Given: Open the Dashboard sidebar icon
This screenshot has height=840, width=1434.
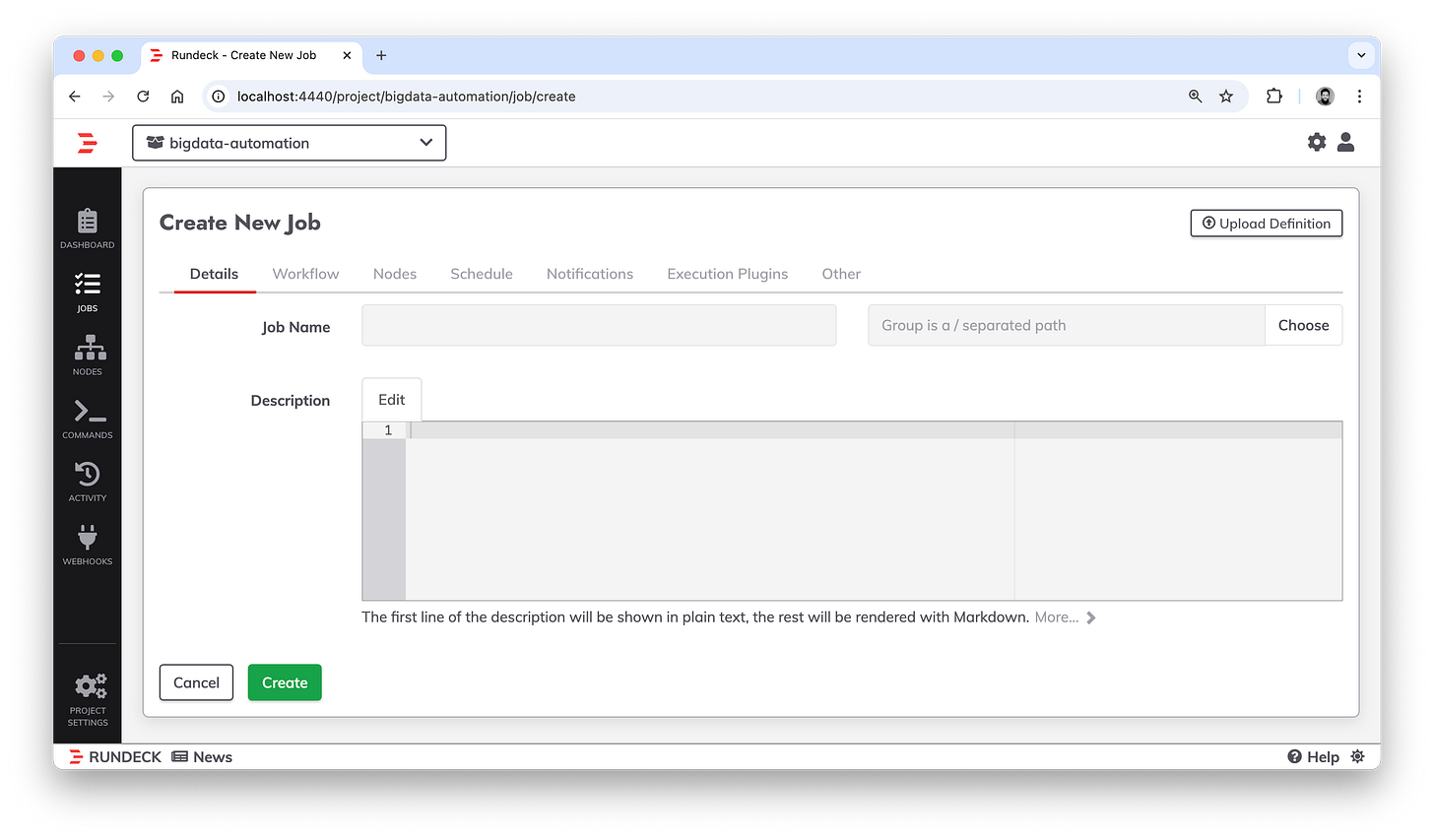Looking at the screenshot, I should (x=88, y=228).
